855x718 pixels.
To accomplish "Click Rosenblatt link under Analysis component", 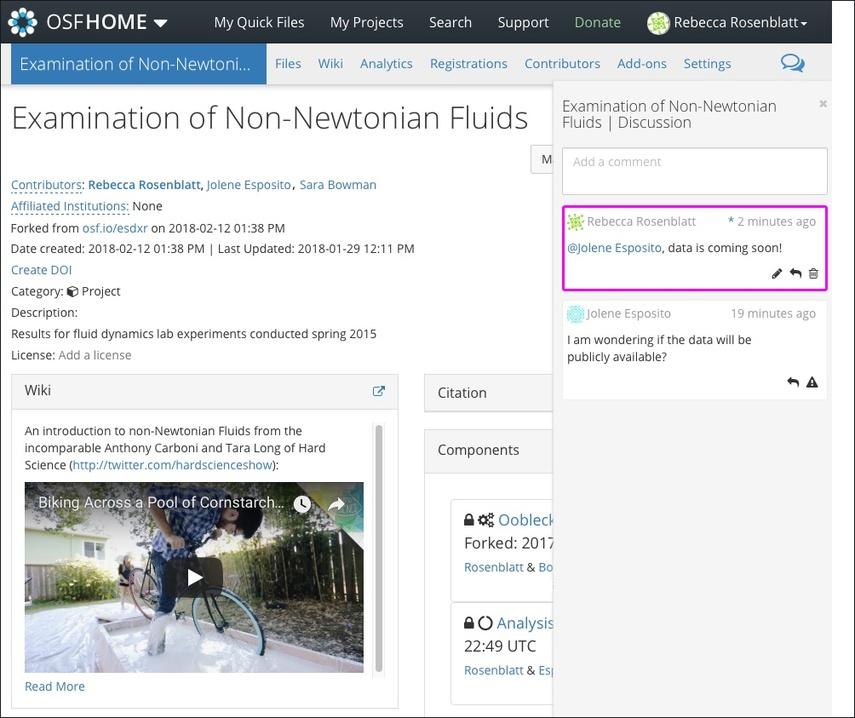I will [x=493, y=670].
